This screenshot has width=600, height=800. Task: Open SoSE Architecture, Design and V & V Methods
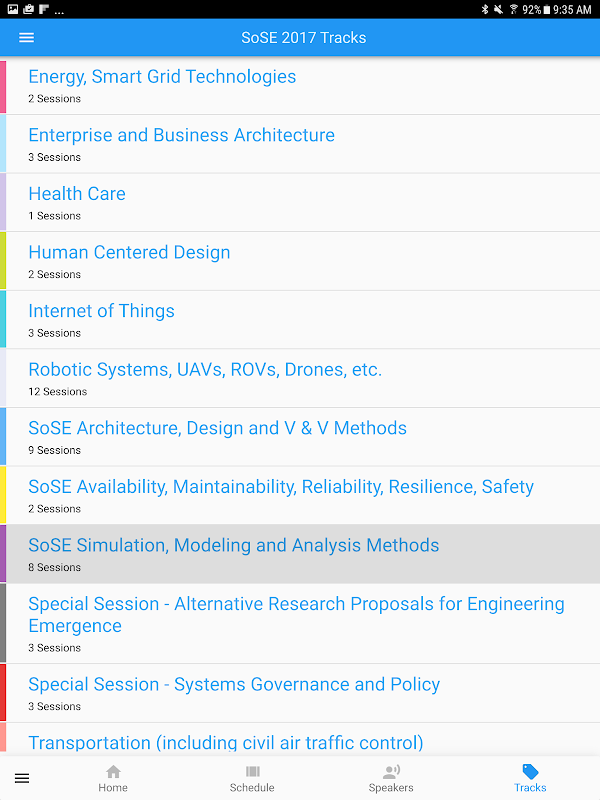click(217, 429)
